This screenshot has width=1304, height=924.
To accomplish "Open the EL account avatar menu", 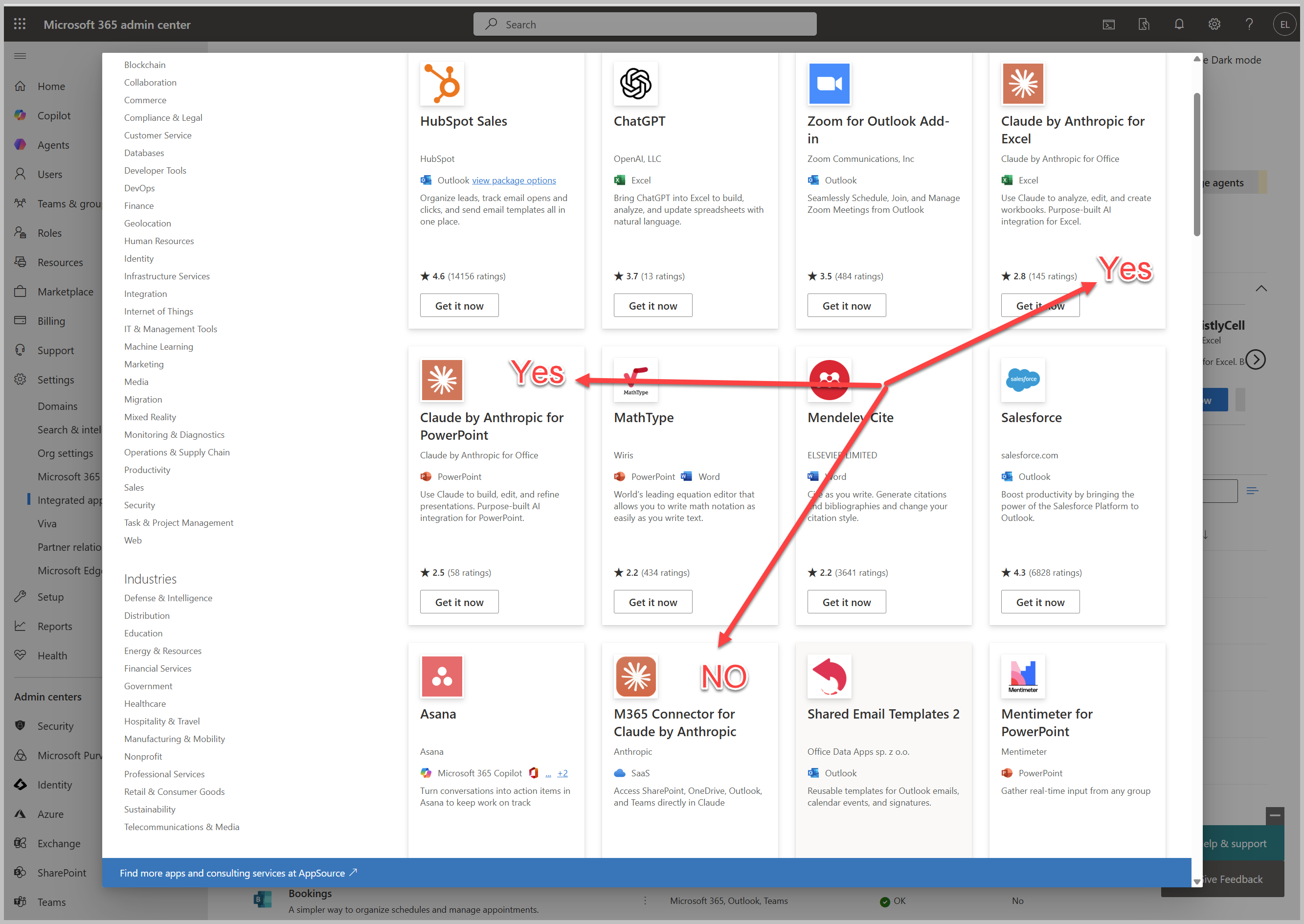I will coord(1284,24).
